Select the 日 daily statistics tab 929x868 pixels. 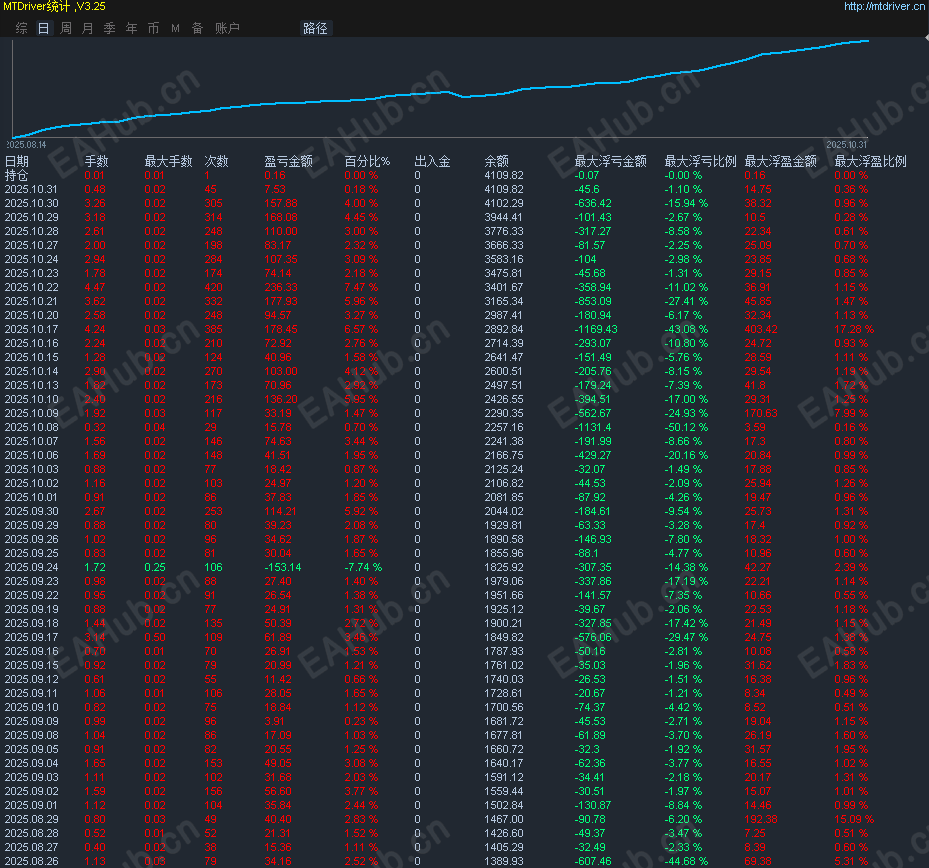pyautogui.click(x=43, y=28)
